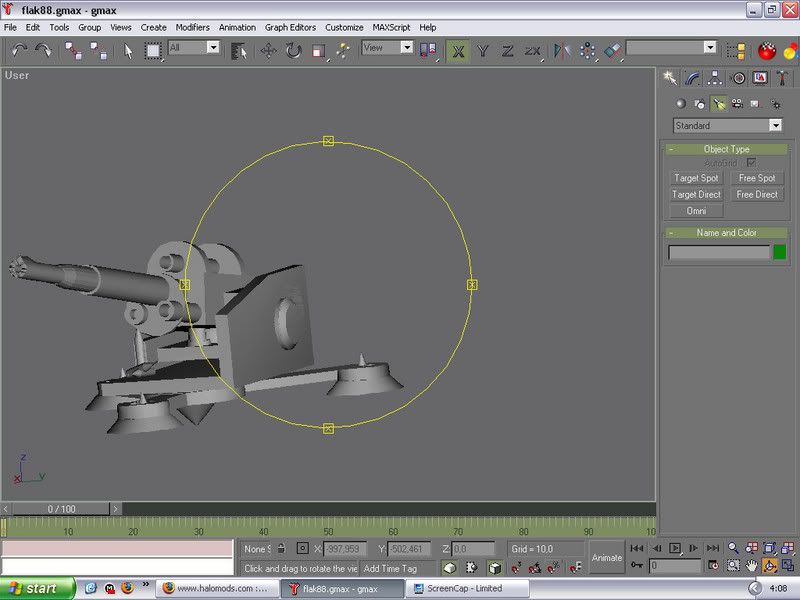This screenshot has width=800, height=600.
Task: Toggle the Key Mode key icon
Action: (x=636, y=565)
